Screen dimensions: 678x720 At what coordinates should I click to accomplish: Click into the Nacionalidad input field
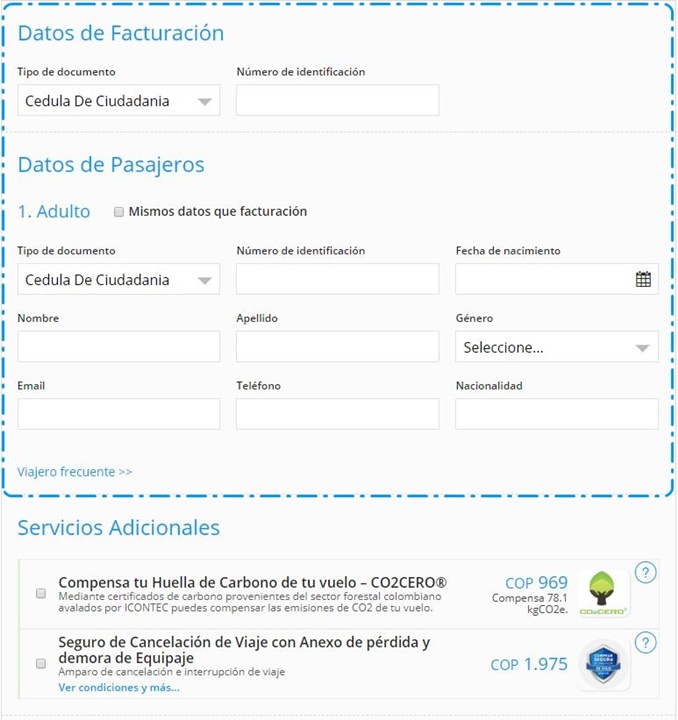click(x=557, y=414)
